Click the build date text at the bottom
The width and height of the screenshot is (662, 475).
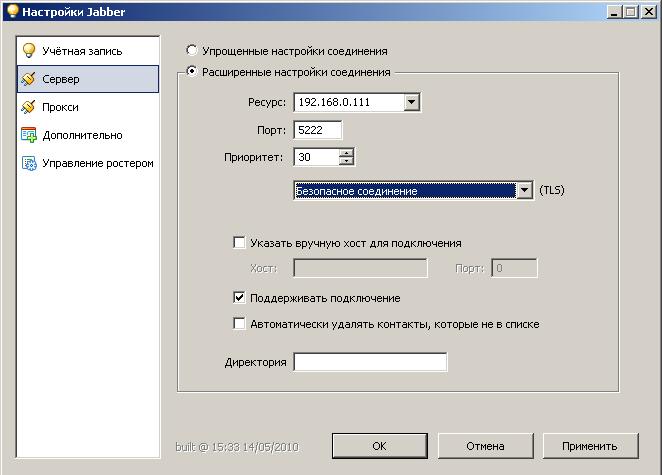point(237,447)
